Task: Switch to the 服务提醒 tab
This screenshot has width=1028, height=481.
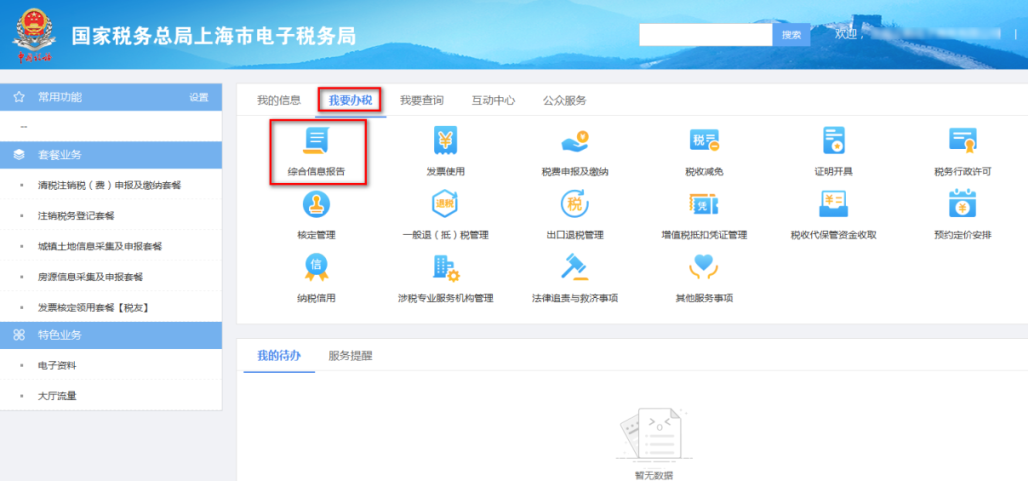Action: [x=350, y=356]
